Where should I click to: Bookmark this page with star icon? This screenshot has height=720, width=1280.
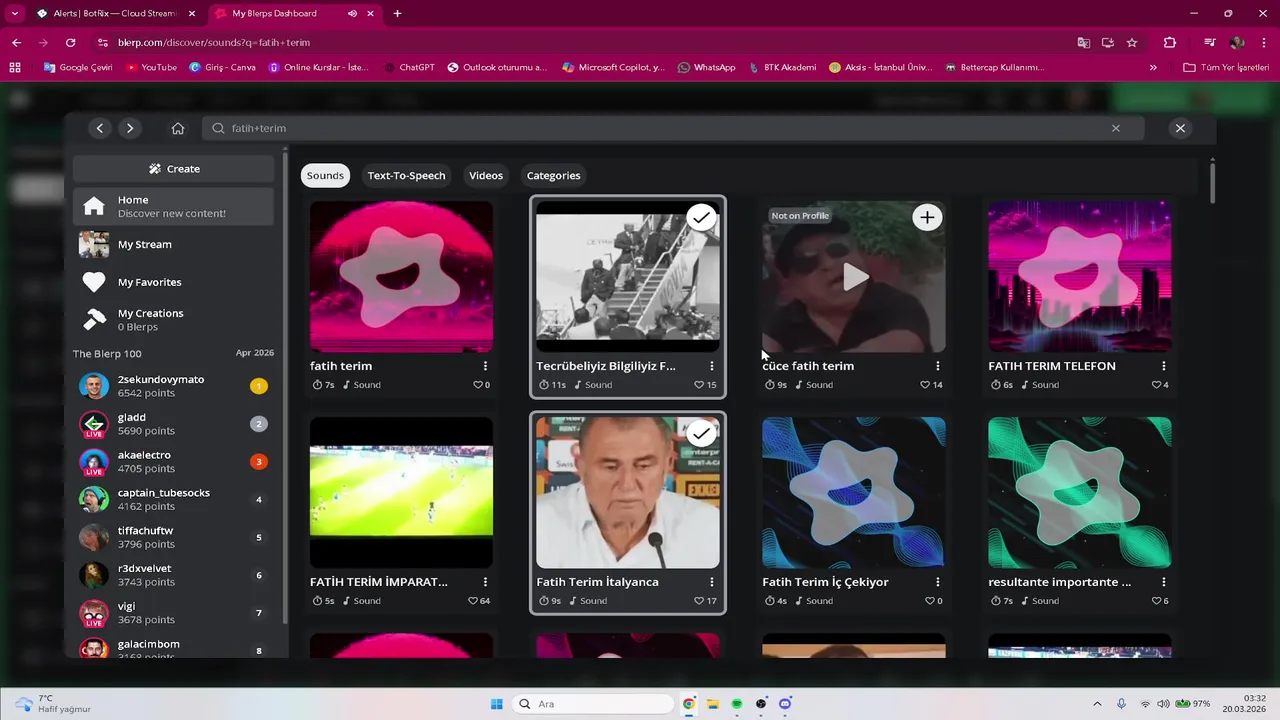1132,43
